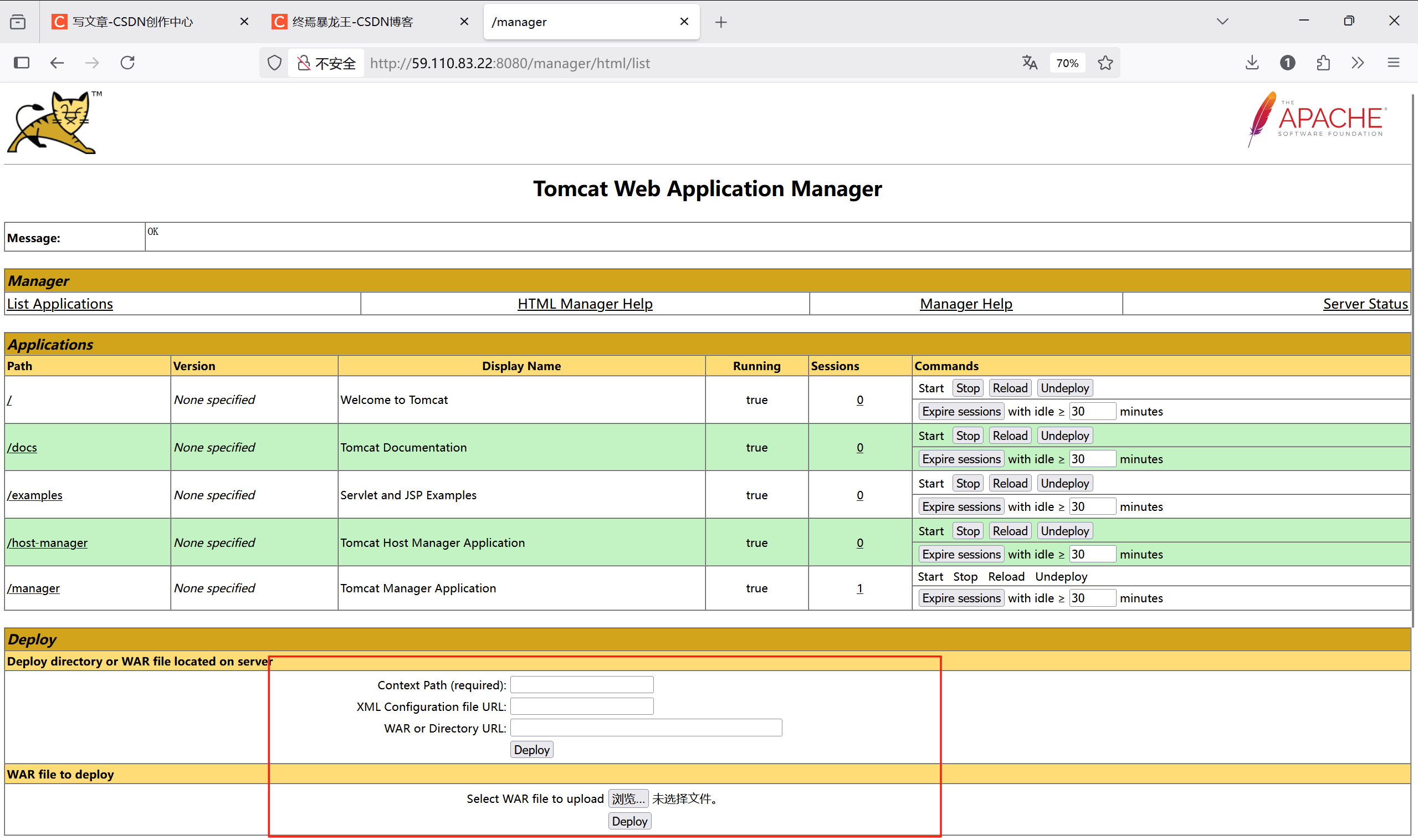Reload the page with refresh icon
Screen dimensions: 1418x840
(x=128, y=62)
